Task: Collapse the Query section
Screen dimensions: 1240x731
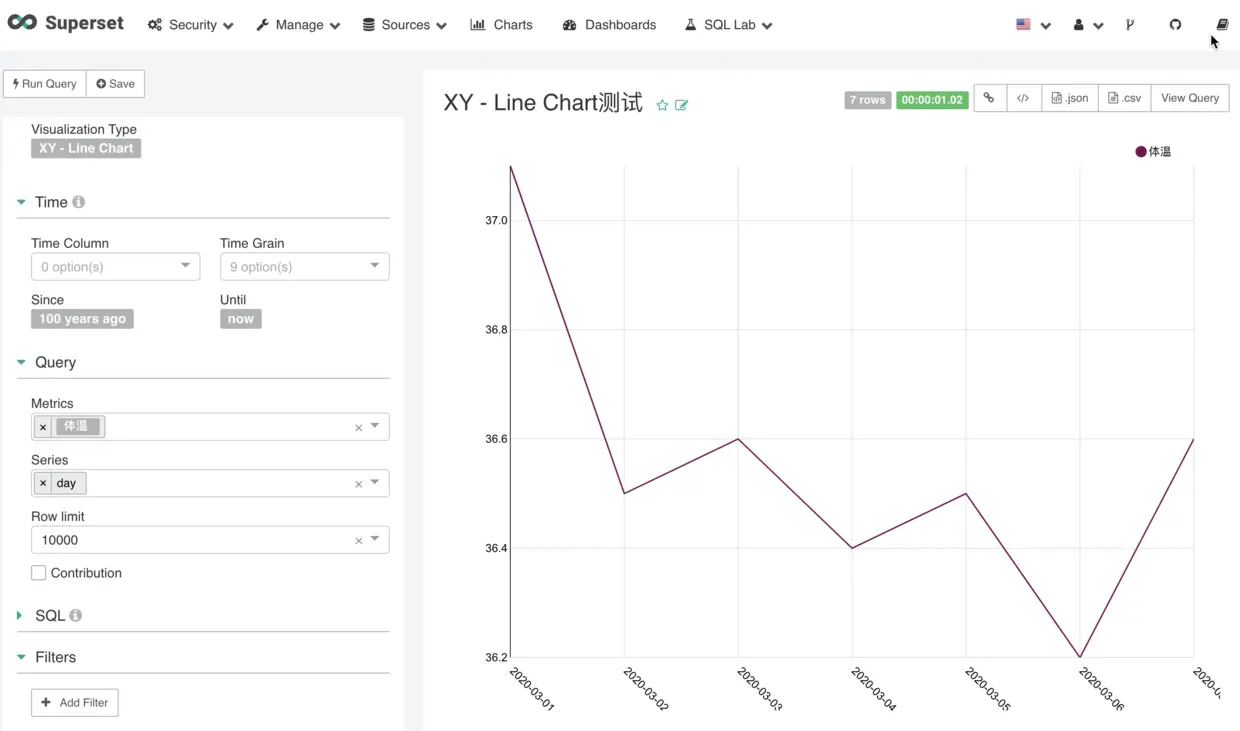Action: [21, 362]
